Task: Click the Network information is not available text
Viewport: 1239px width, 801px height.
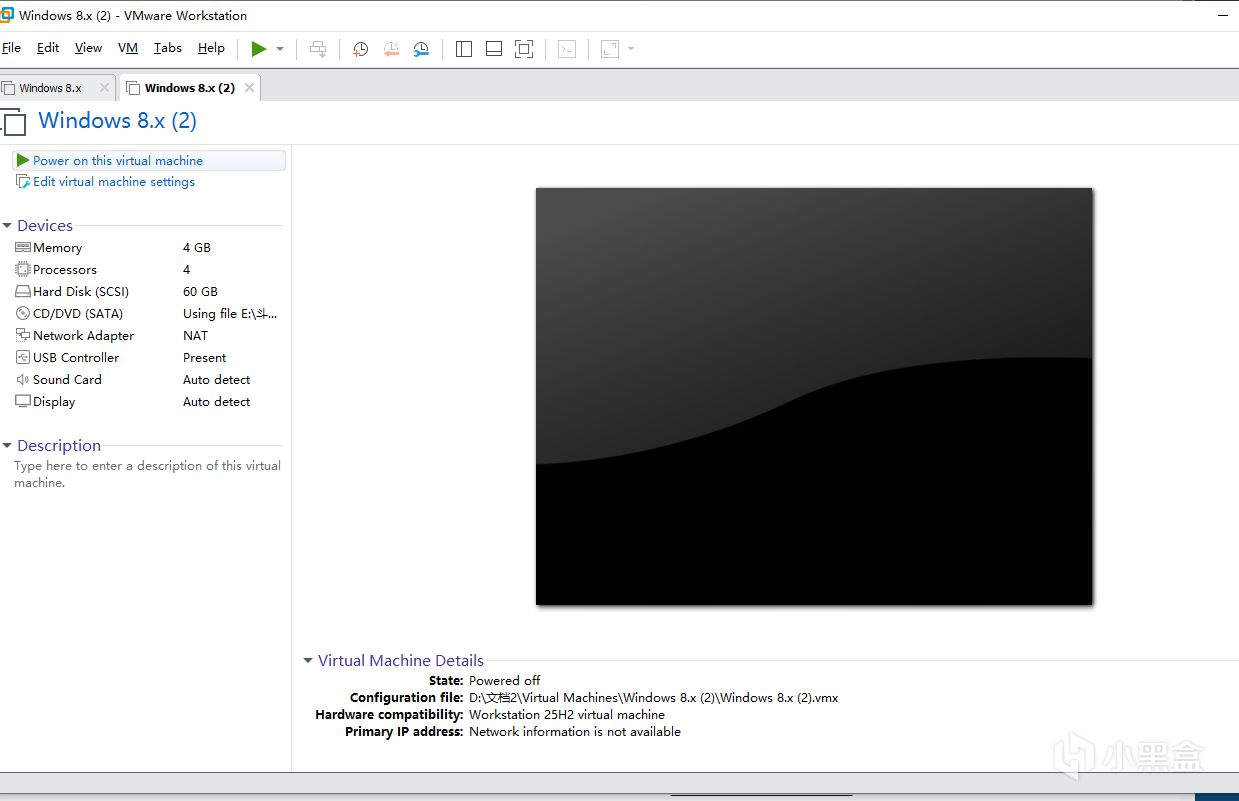Action: 575,732
